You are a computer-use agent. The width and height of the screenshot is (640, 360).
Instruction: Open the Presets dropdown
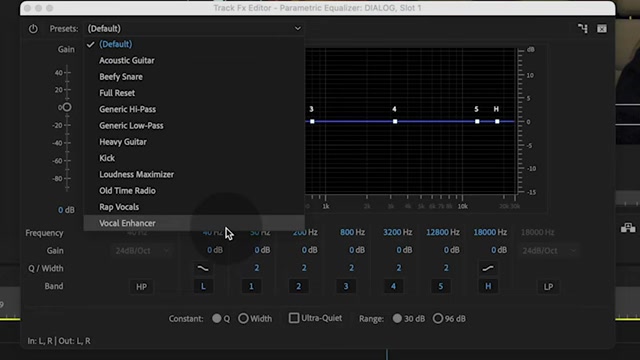click(194, 29)
